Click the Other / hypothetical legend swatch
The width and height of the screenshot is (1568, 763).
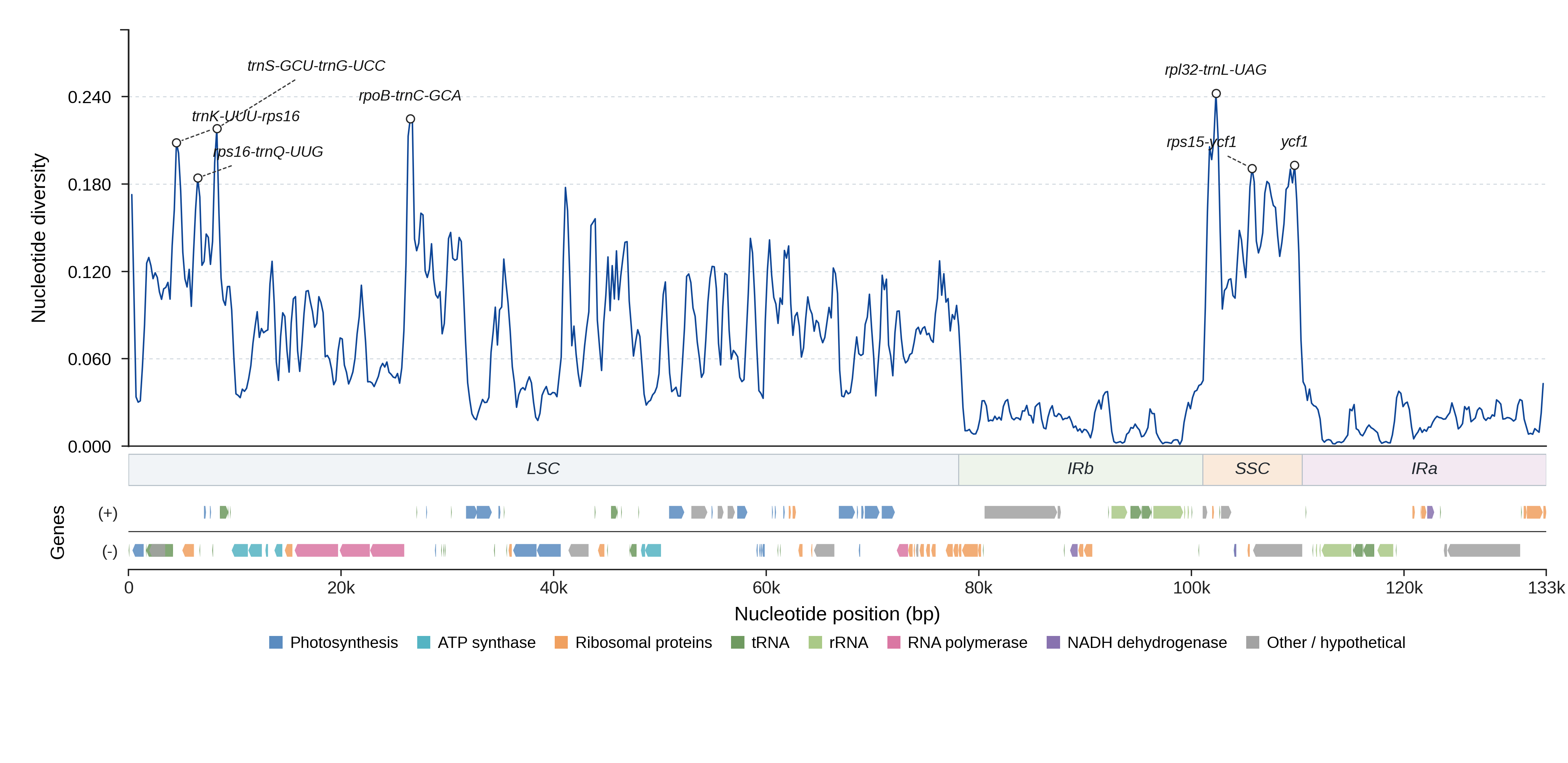point(1253,642)
